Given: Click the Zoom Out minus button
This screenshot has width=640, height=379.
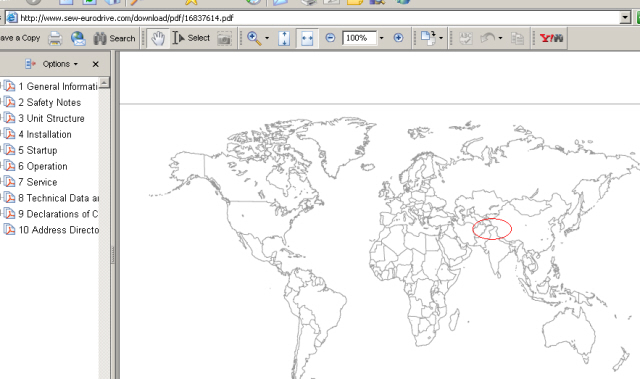Looking at the screenshot, I should (330, 38).
